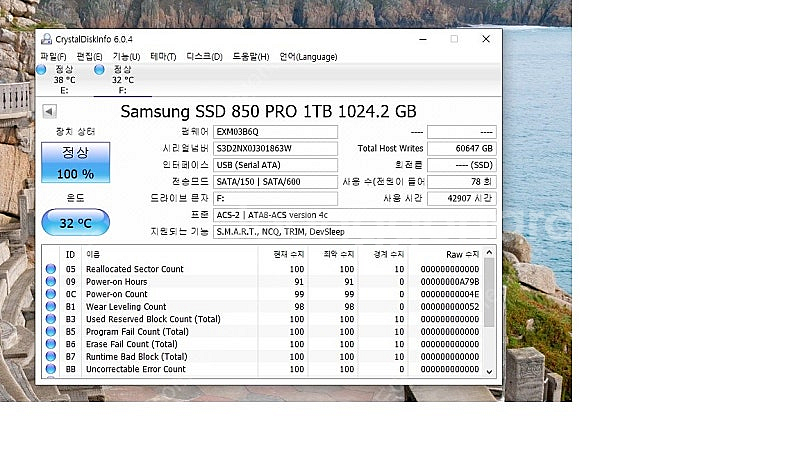This screenshot has height=450, width=800.
Task: Select the Program Fail Count (Total) name
Action: (137, 332)
